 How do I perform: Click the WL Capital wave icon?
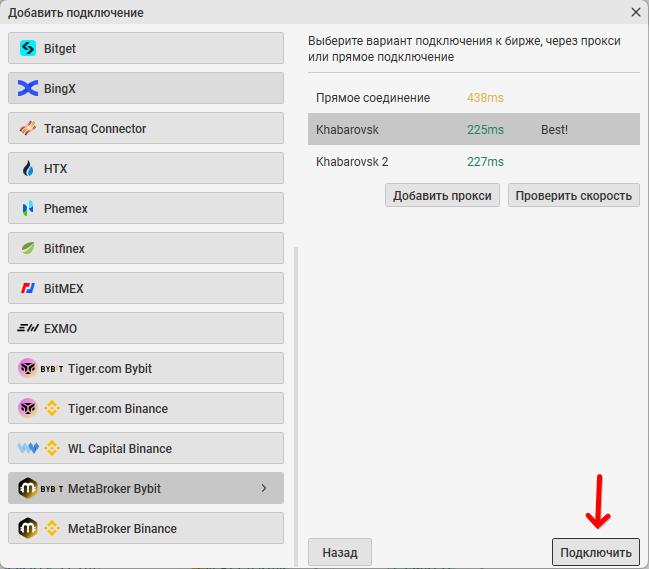pyautogui.click(x=28, y=448)
